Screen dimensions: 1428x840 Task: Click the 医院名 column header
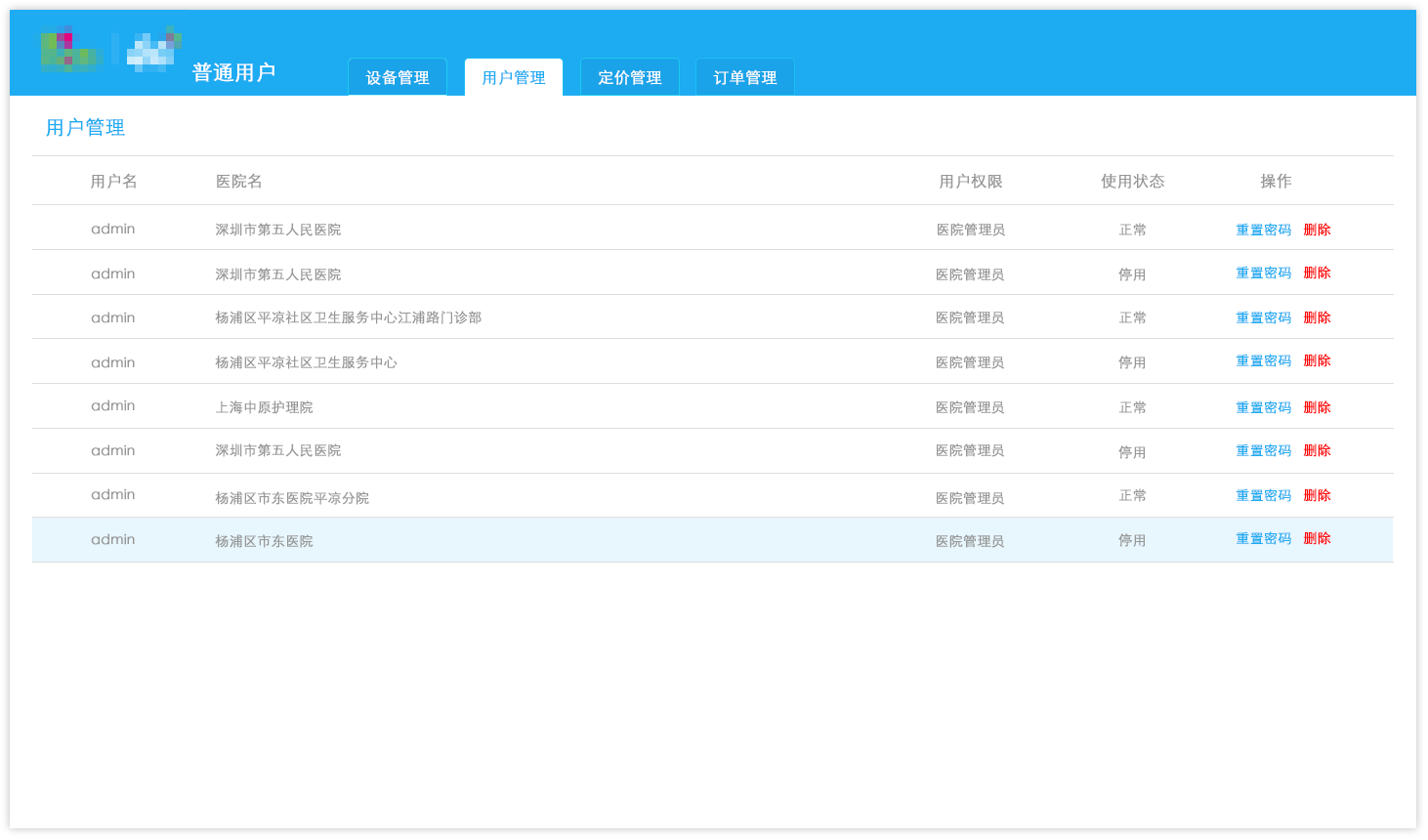(239, 181)
